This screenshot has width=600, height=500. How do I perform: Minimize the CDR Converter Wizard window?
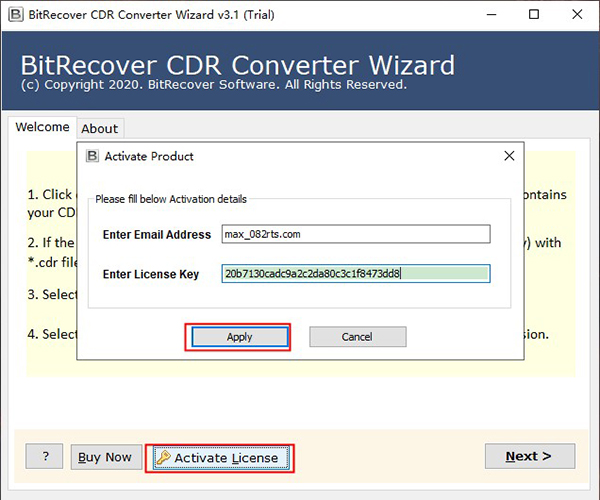coord(491,15)
